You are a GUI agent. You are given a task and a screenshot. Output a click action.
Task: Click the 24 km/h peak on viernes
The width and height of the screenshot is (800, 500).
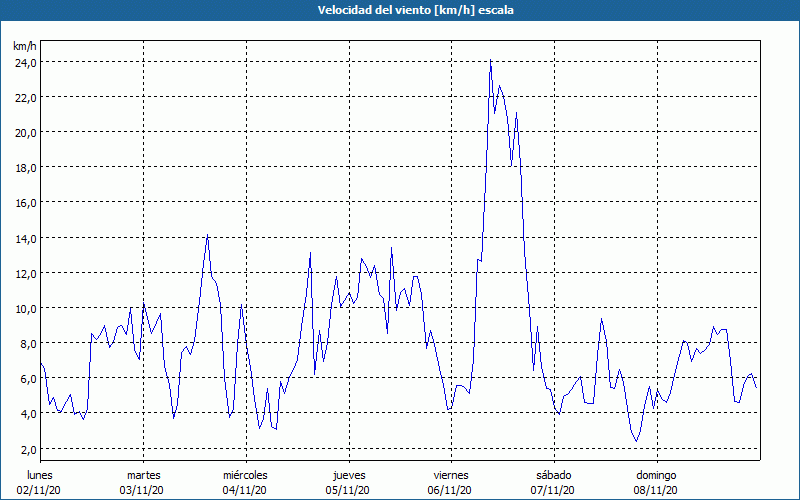[490, 60]
